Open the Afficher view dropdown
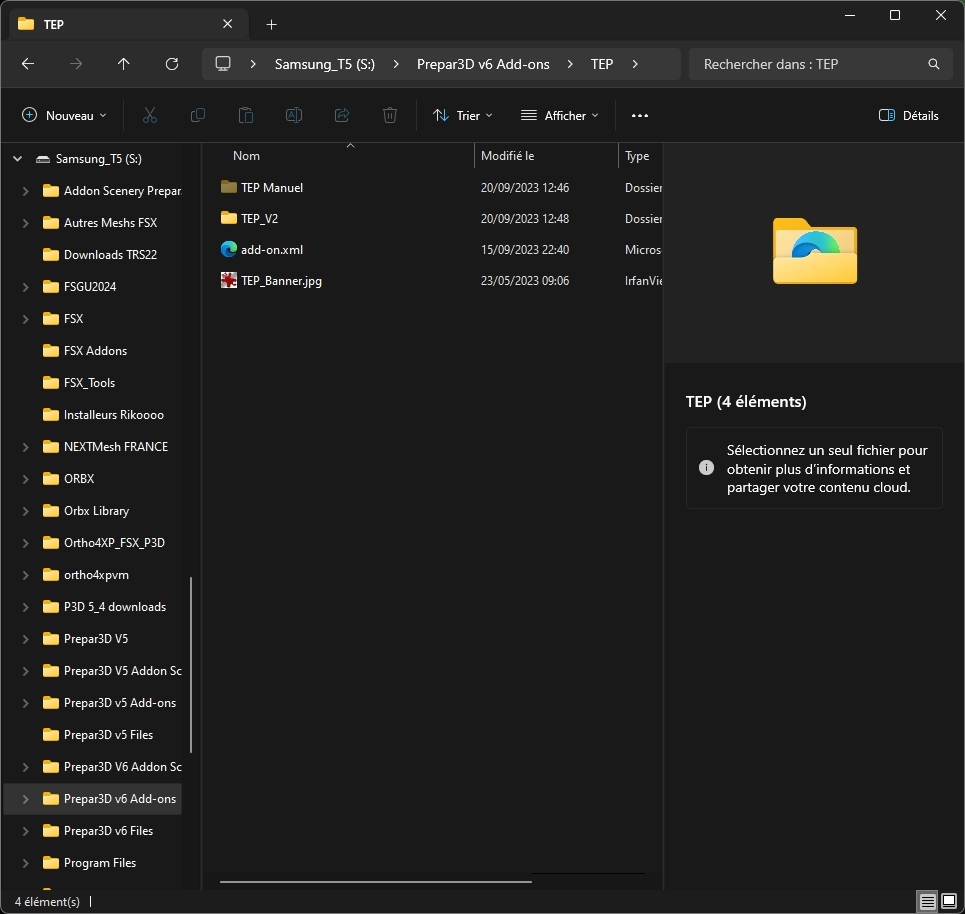This screenshot has width=965, height=914. [560, 116]
